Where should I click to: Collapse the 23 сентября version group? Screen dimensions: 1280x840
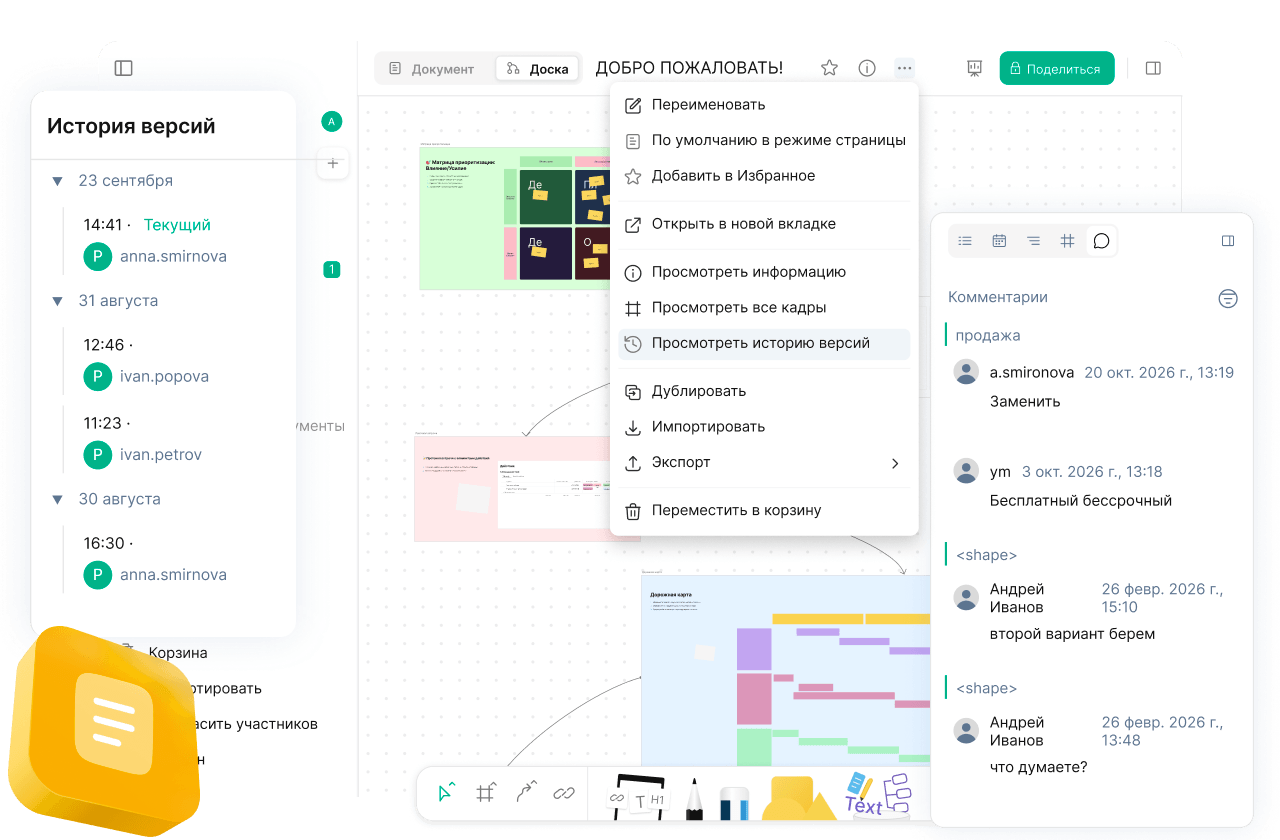(x=57, y=181)
